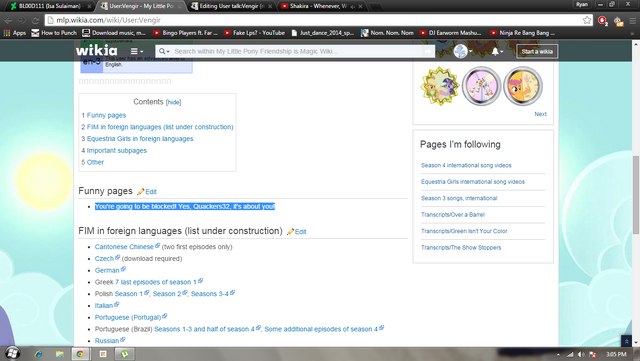Viewport: 640px width, 361px height.
Task: Click the gold star Applejack Twilight badge
Action: pyautogui.click(x=440, y=86)
